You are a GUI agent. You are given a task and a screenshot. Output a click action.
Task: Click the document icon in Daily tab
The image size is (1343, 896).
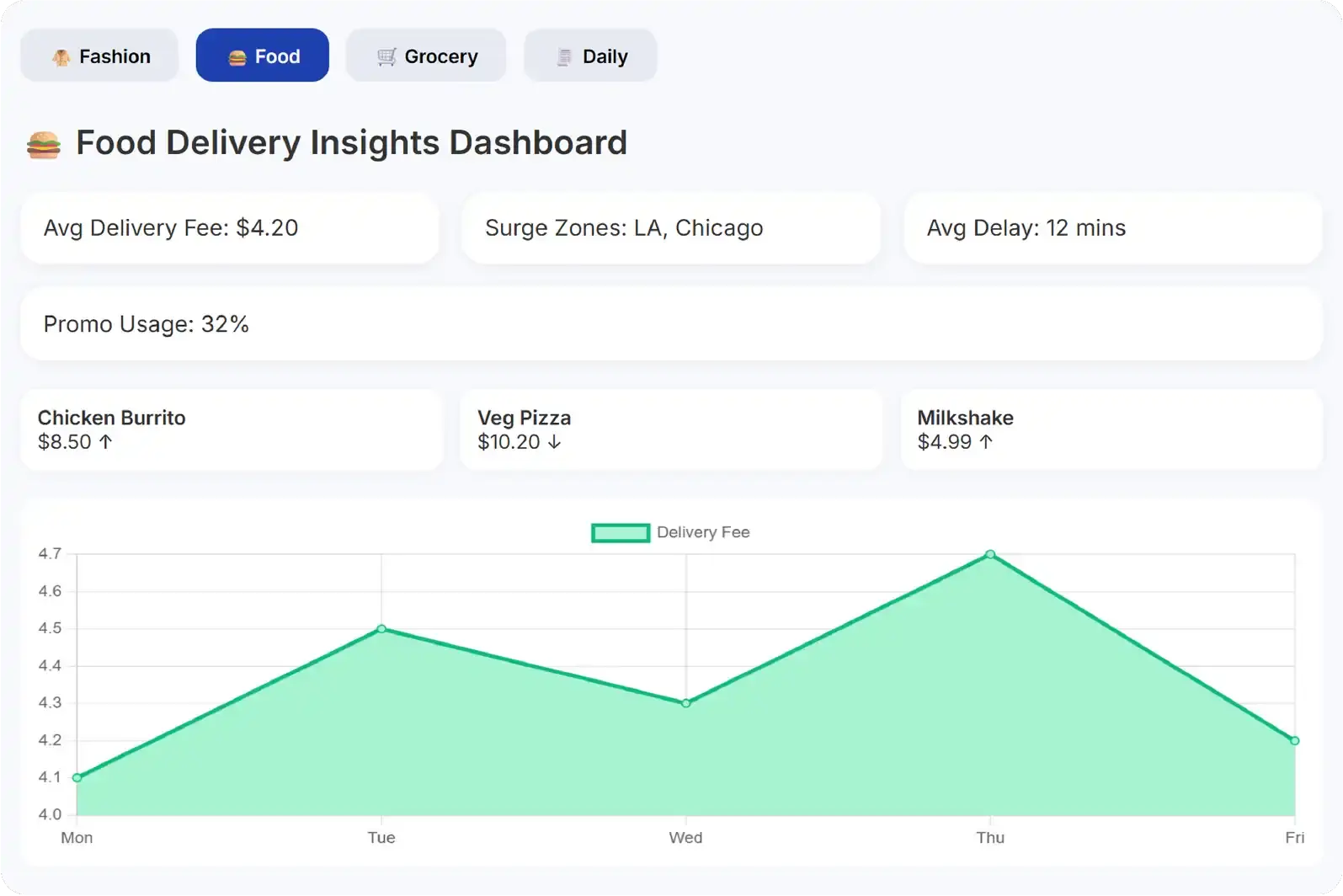click(564, 56)
